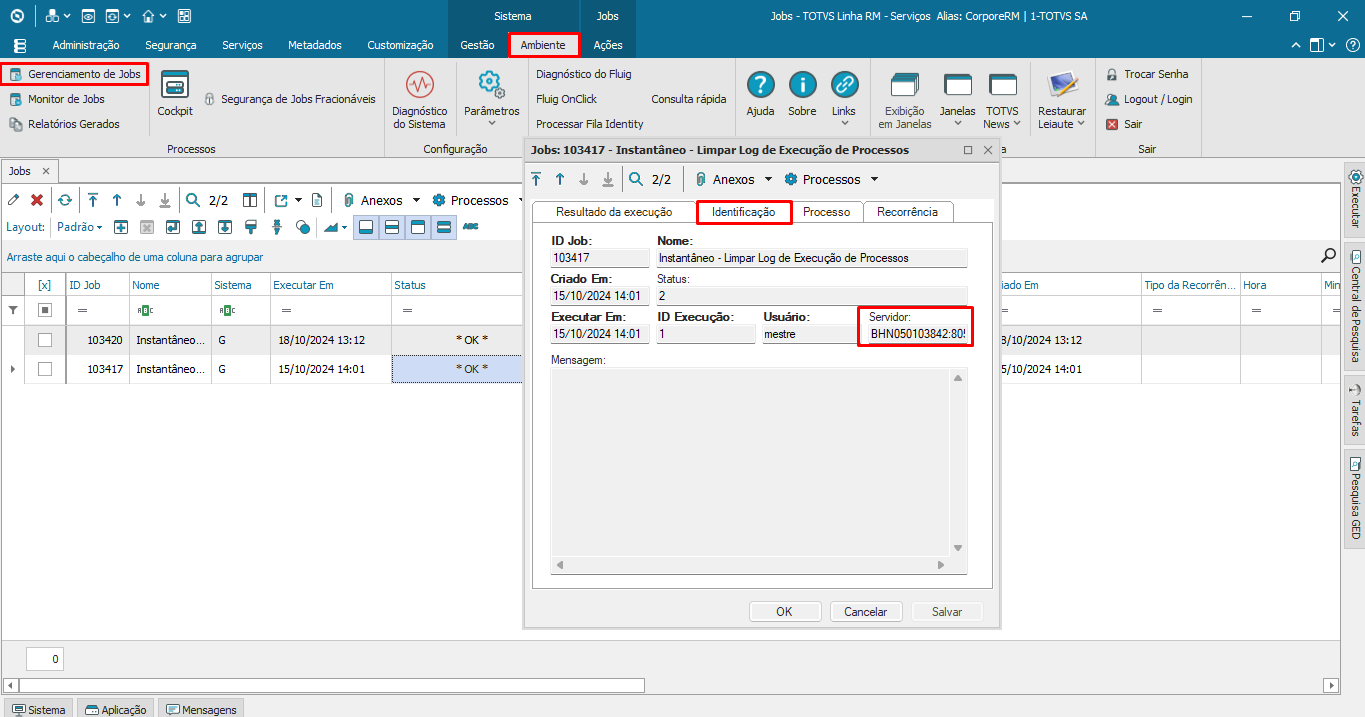Expand the Restaurar Leiaute dropdown

point(1082,124)
